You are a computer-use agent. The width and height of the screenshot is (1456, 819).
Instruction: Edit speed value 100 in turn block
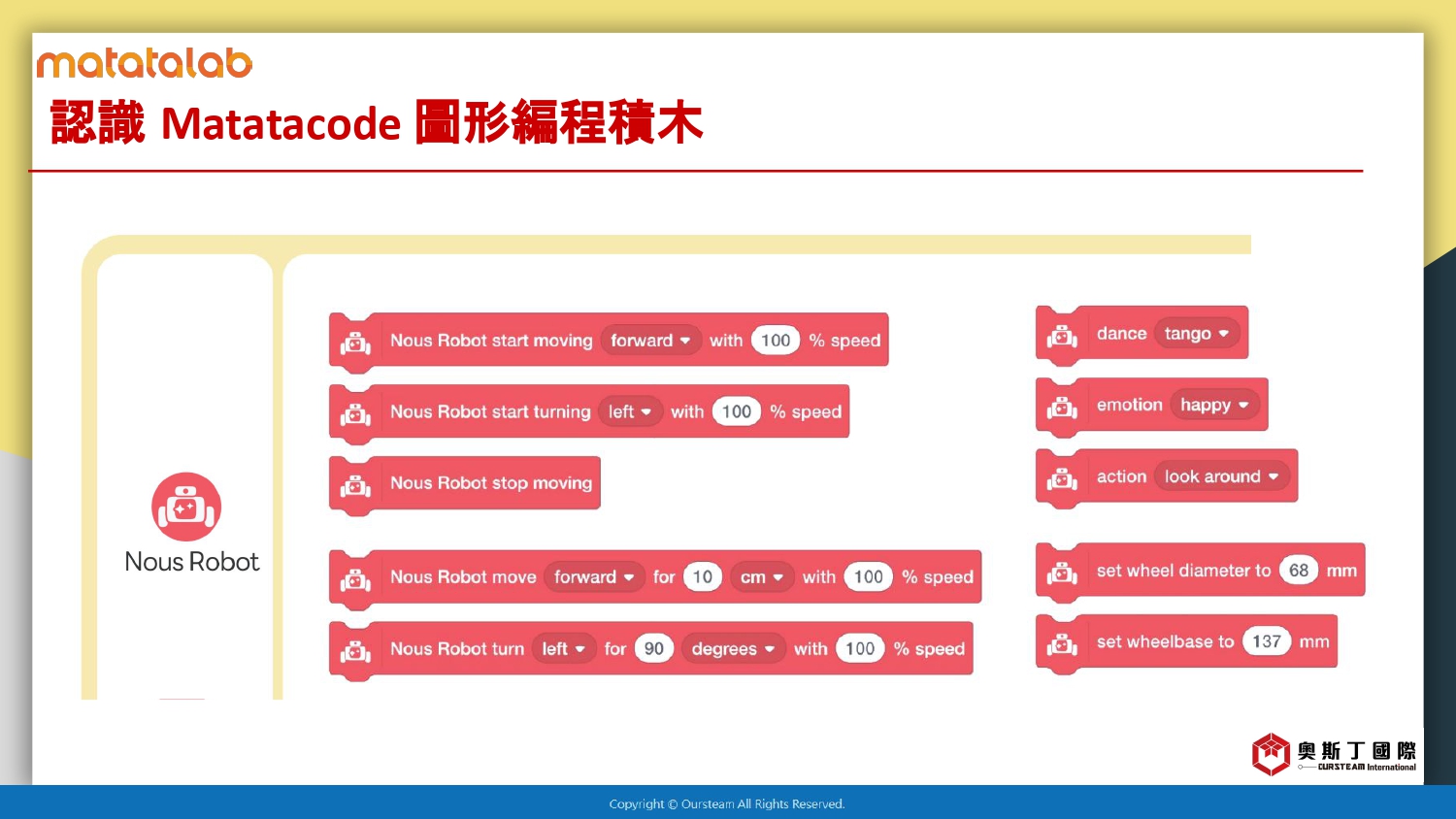860,648
